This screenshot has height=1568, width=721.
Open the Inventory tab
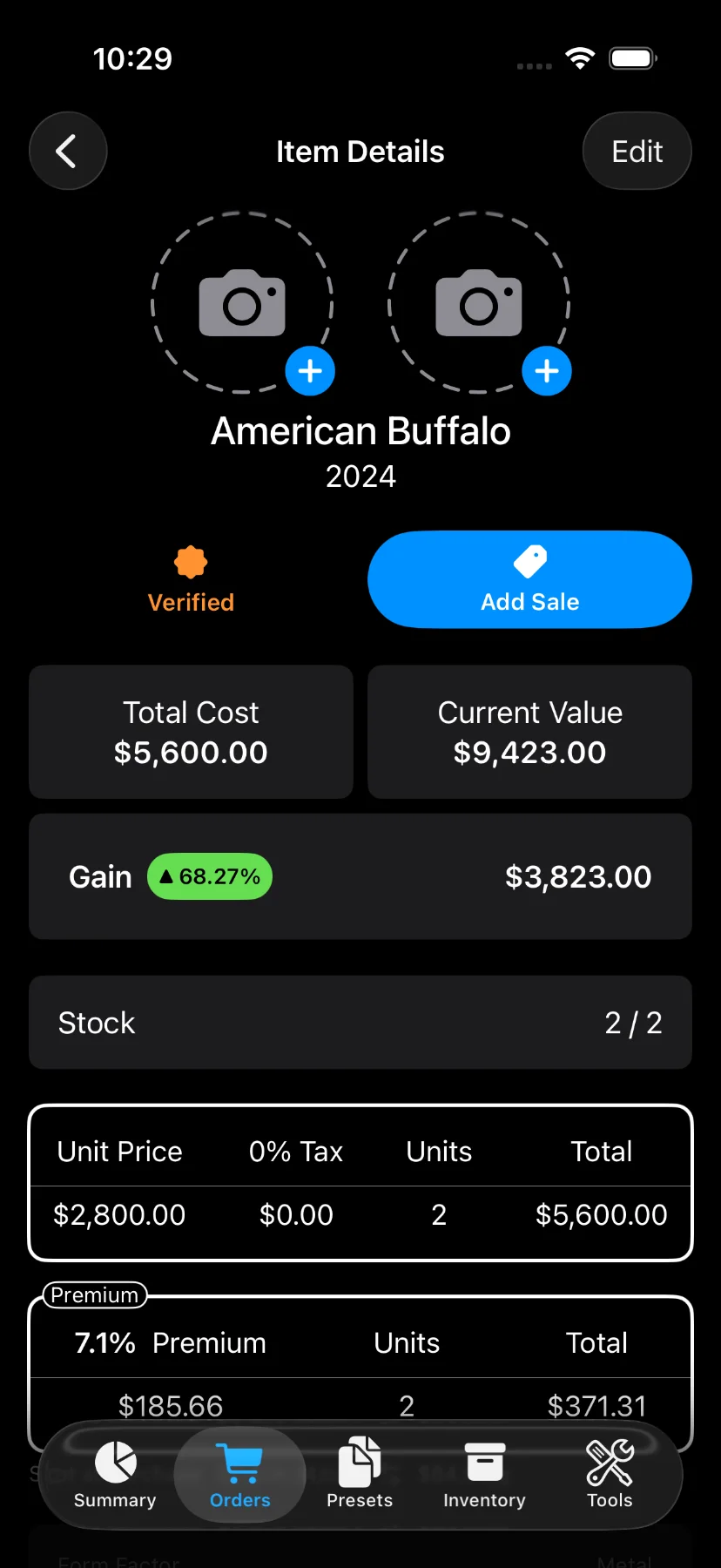pyautogui.click(x=484, y=1476)
